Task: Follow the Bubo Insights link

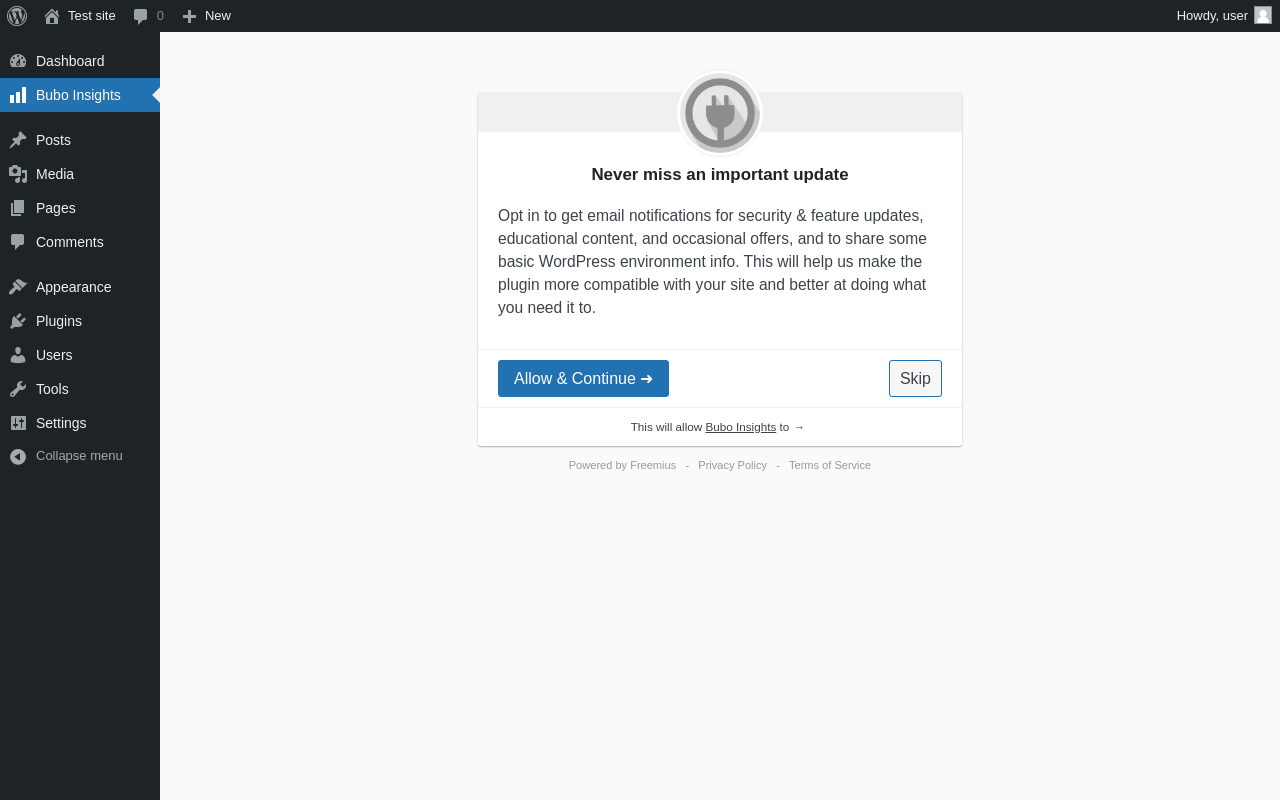Action: coord(741,427)
